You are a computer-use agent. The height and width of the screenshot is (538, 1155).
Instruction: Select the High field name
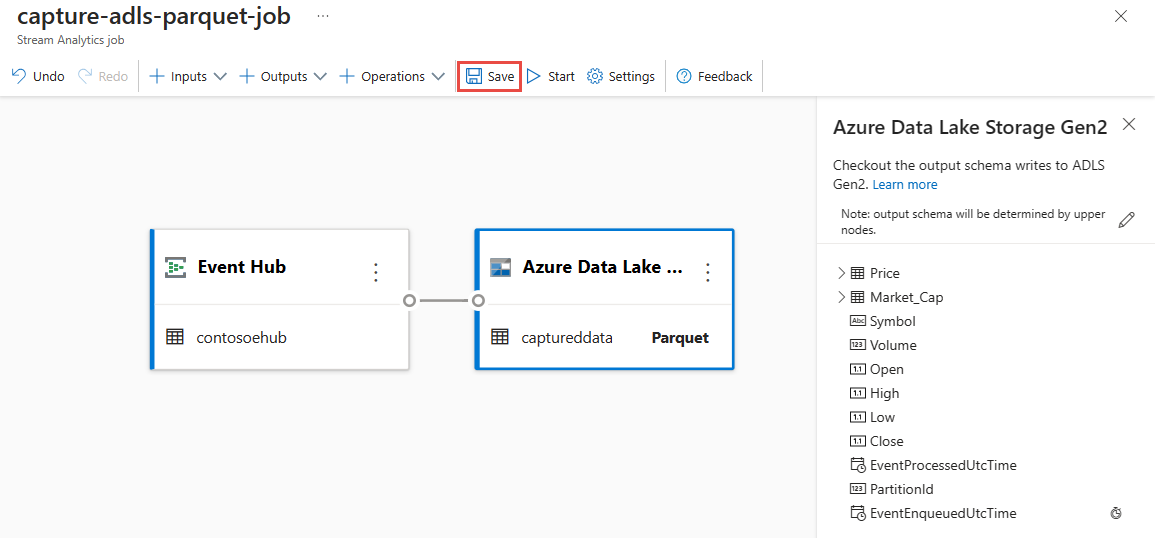[885, 394]
